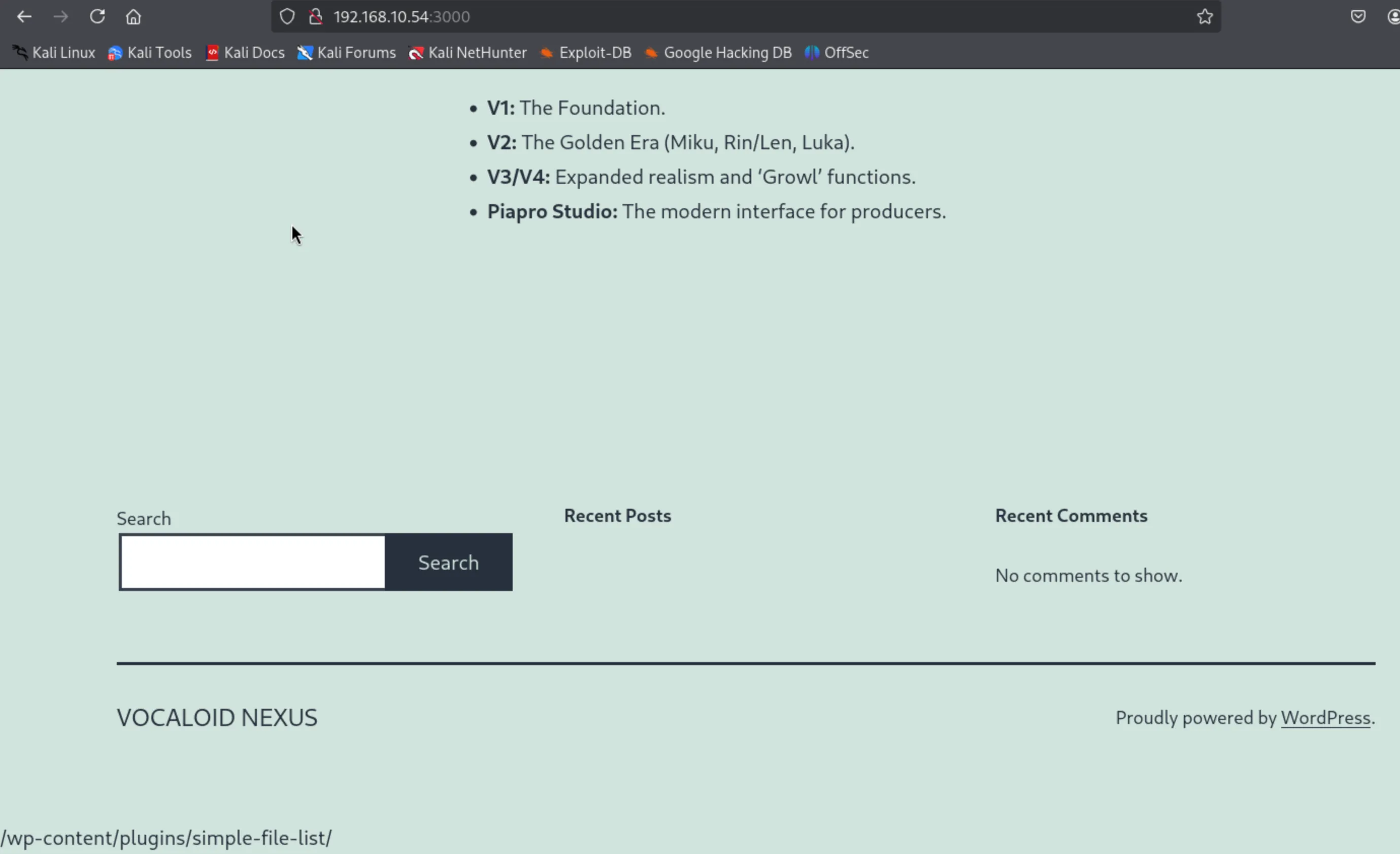This screenshot has width=1400, height=854.
Task: Reload the current page
Action: tap(97, 16)
